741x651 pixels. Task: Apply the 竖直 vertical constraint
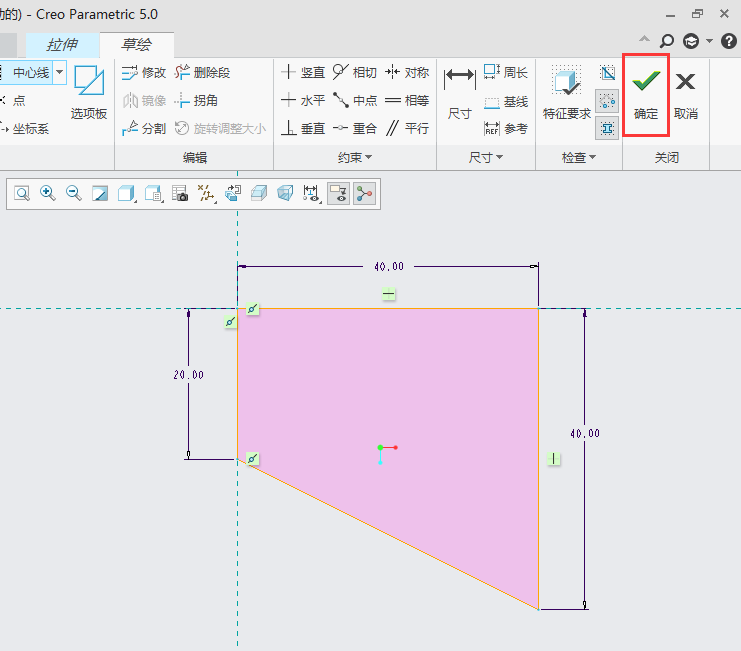coord(303,73)
